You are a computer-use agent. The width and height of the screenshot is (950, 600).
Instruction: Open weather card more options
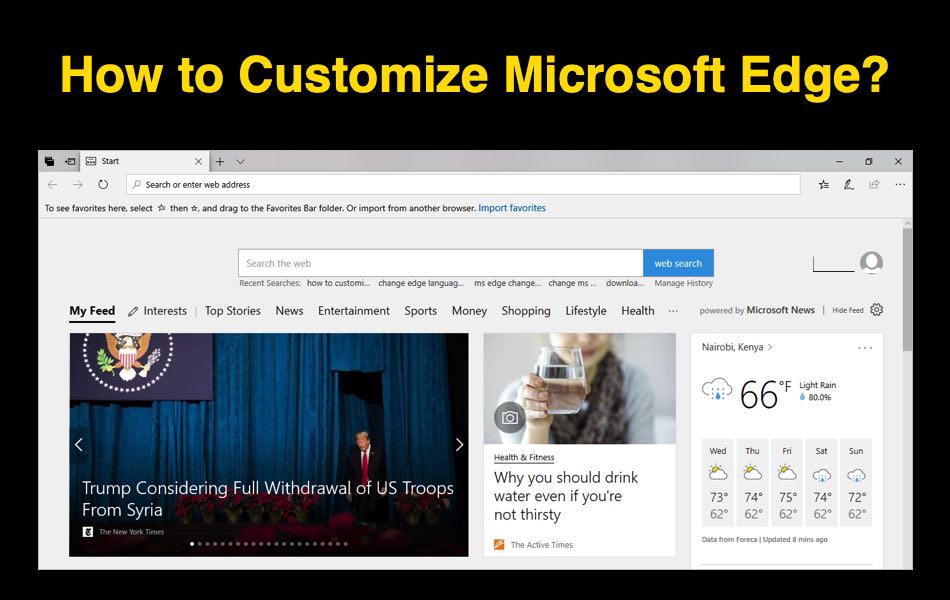point(865,348)
